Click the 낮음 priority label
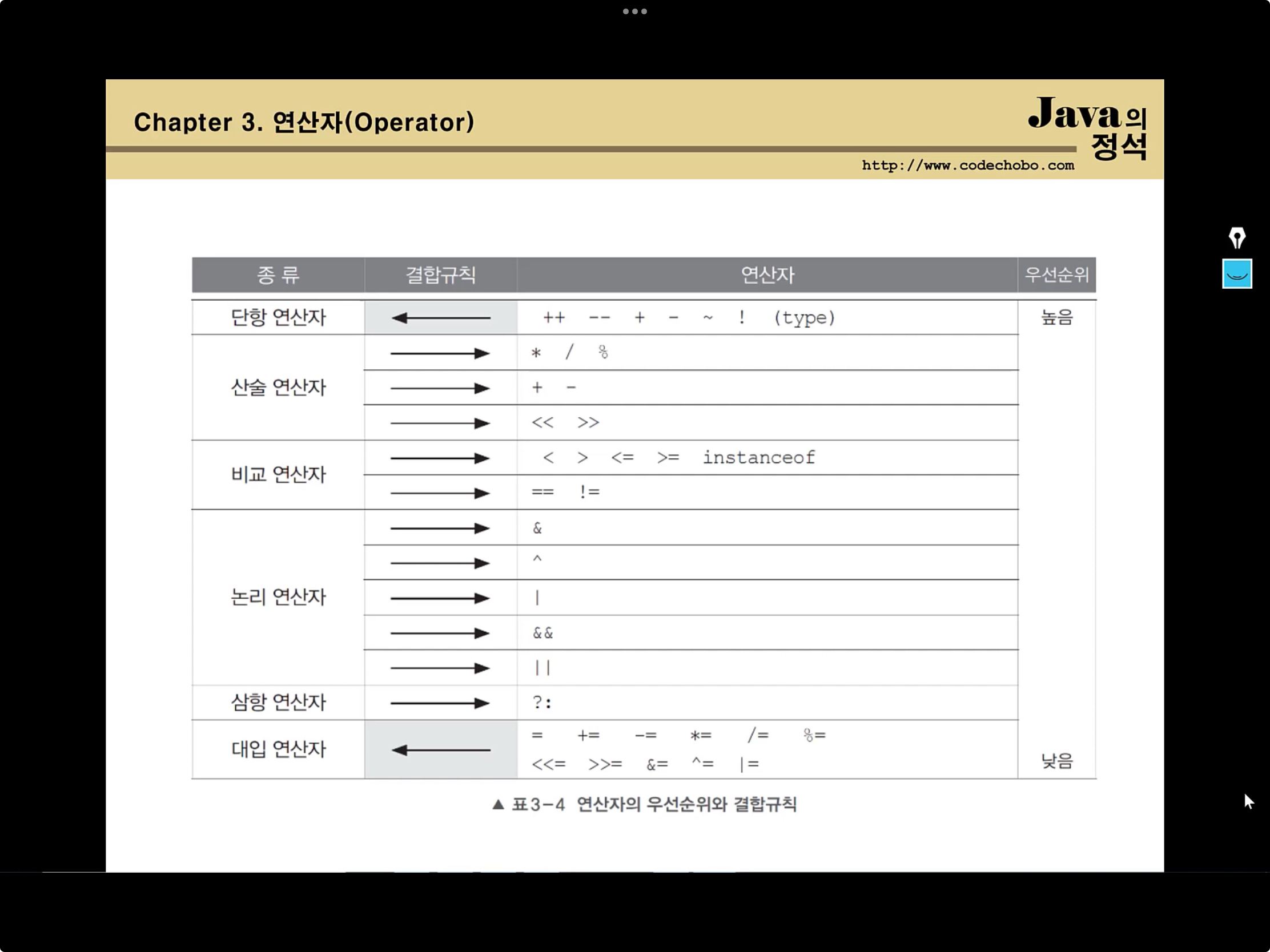This screenshot has height=952, width=1270. point(1057,761)
